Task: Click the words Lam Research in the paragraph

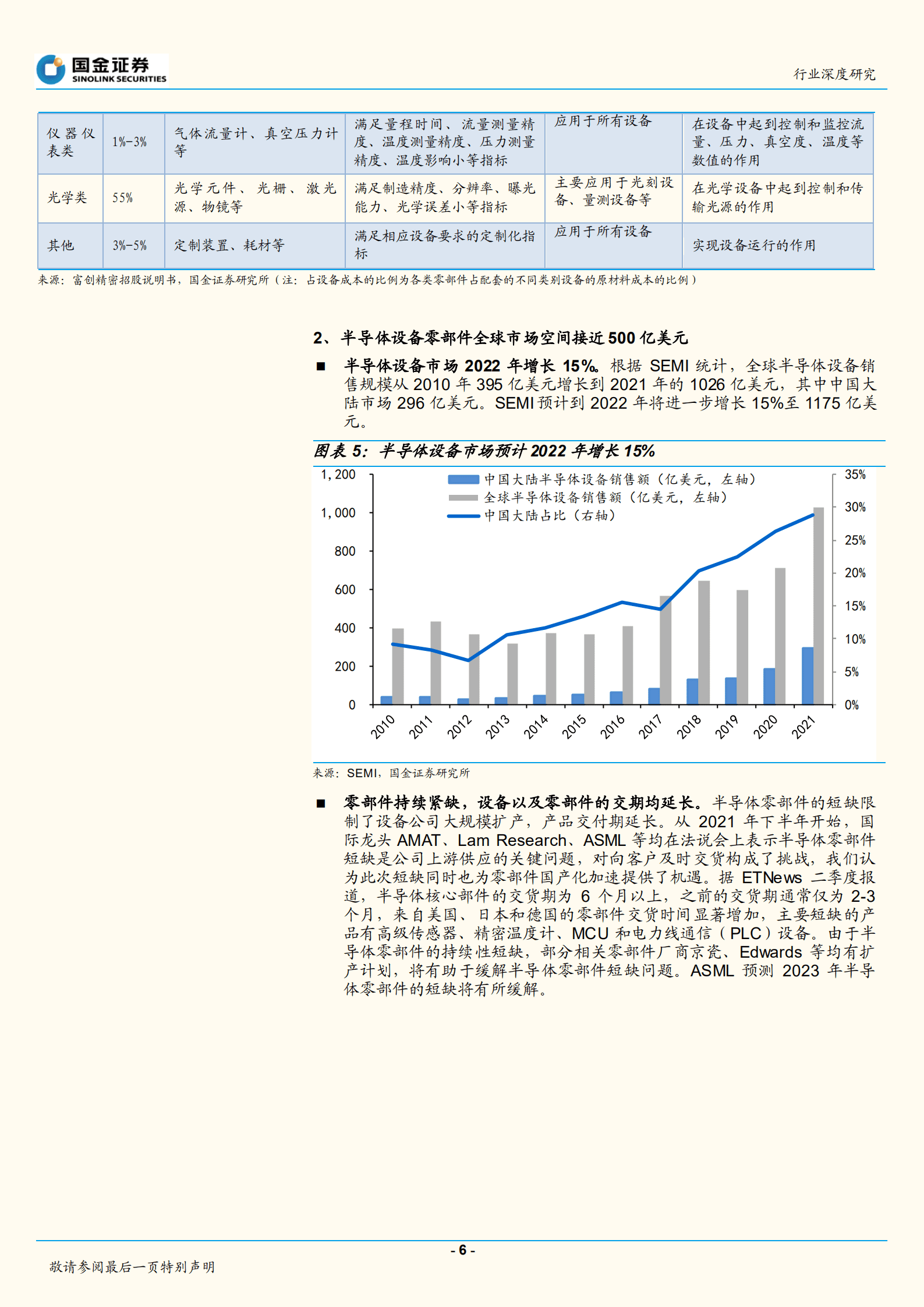Action: click(512, 840)
